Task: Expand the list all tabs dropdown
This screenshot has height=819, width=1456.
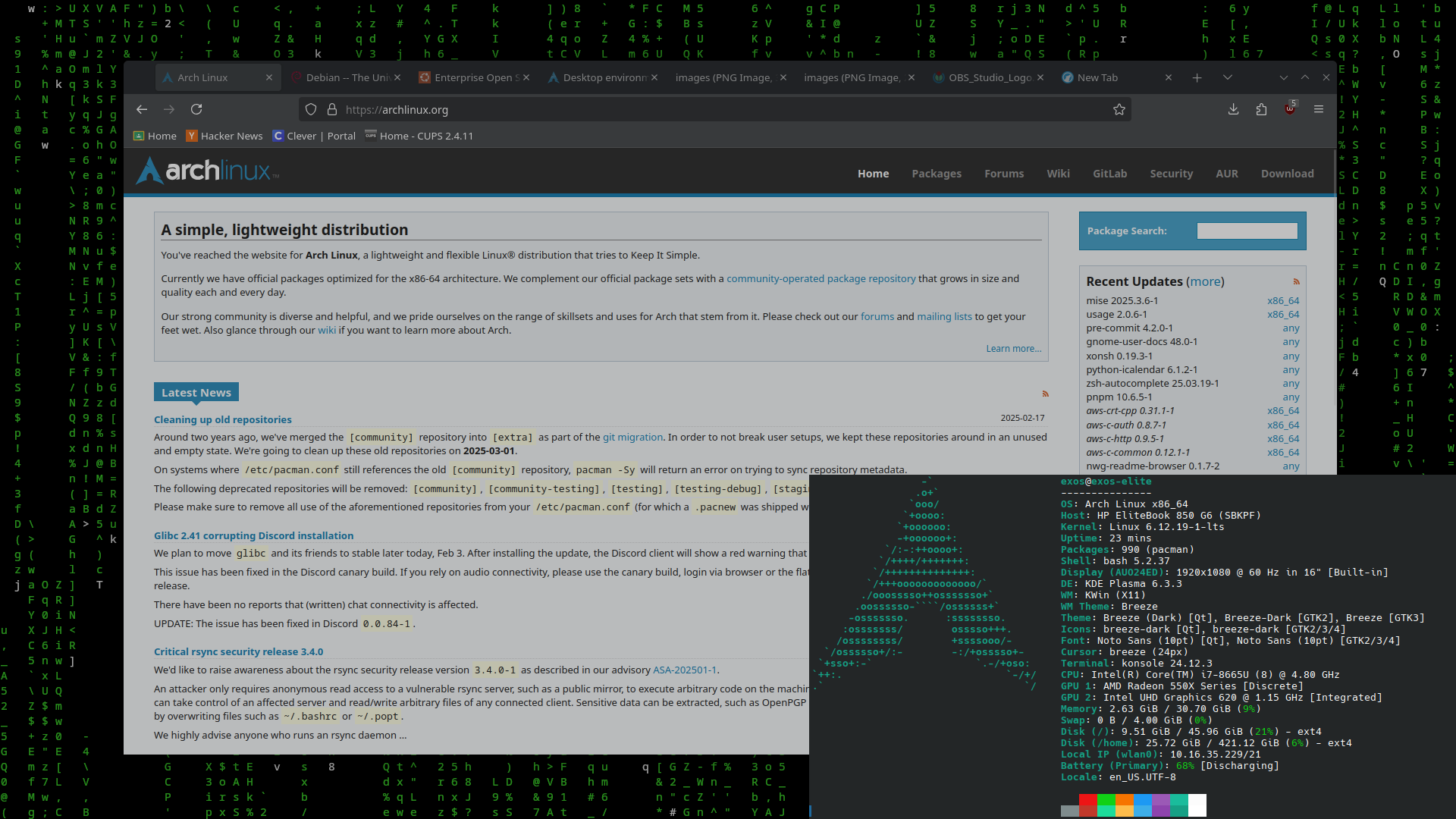Action: tap(1227, 77)
